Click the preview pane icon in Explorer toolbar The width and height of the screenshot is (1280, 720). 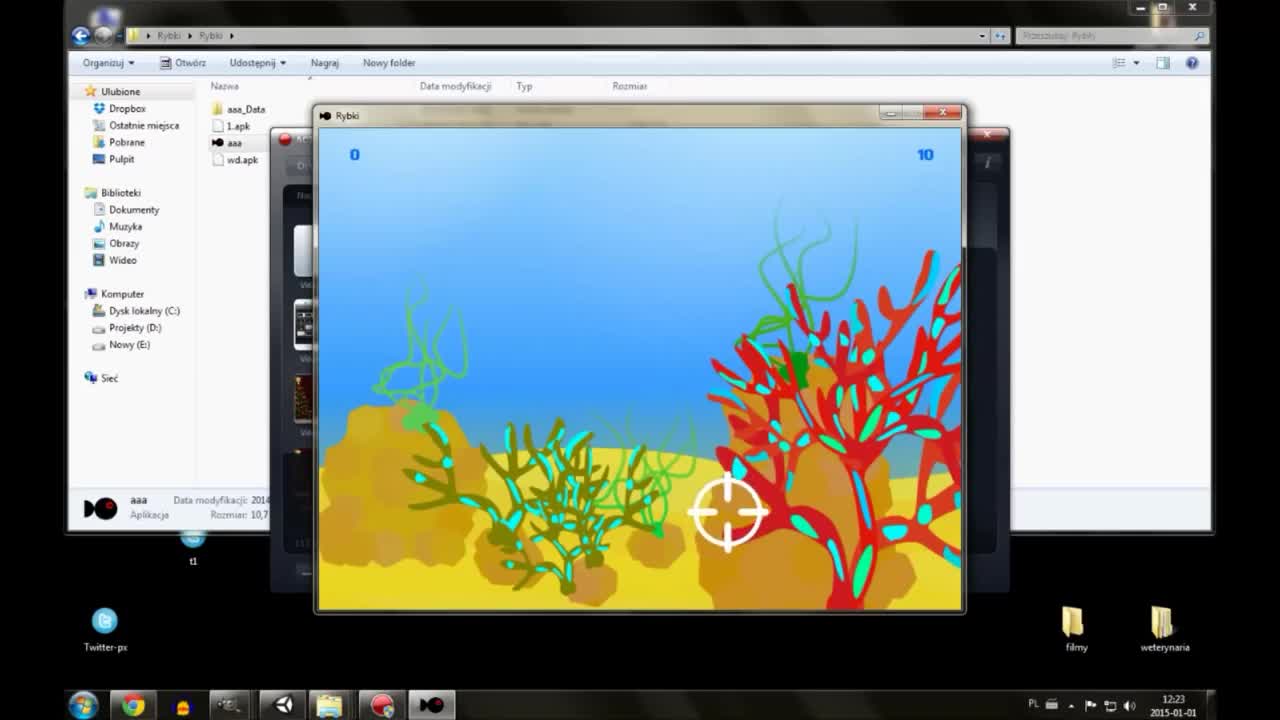tap(1163, 62)
